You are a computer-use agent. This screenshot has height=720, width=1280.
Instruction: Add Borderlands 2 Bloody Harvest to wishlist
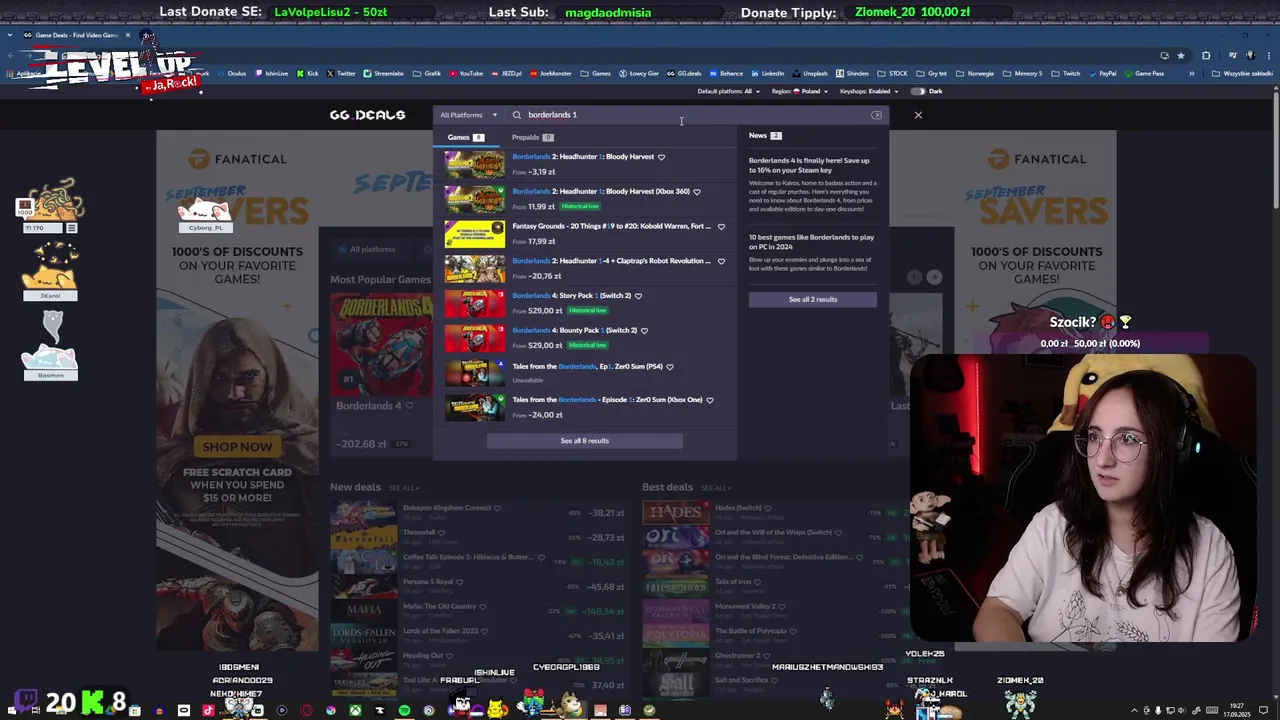click(x=661, y=157)
